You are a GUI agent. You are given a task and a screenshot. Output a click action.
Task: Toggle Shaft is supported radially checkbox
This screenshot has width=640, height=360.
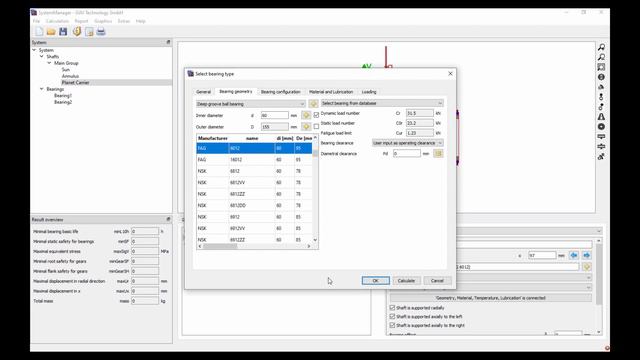[392, 307]
